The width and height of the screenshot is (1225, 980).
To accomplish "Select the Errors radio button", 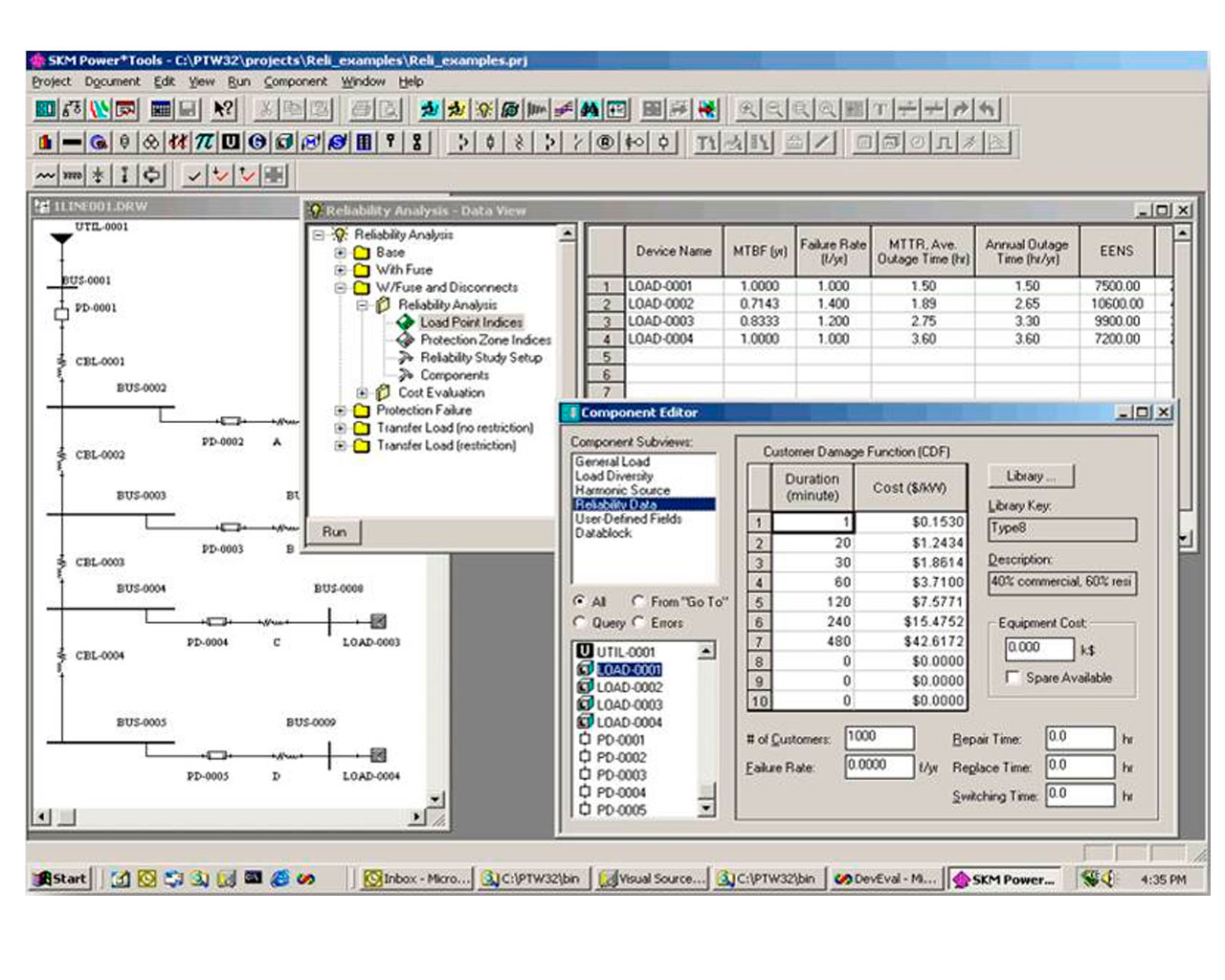I will (x=638, y=622).
